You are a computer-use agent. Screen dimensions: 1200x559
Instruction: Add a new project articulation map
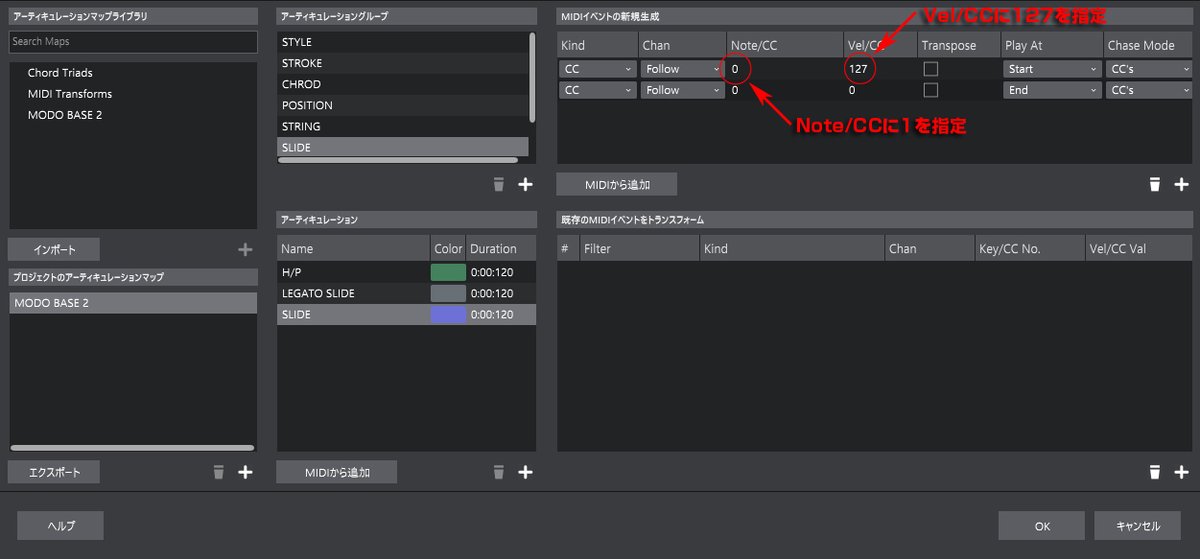(245, 472)
